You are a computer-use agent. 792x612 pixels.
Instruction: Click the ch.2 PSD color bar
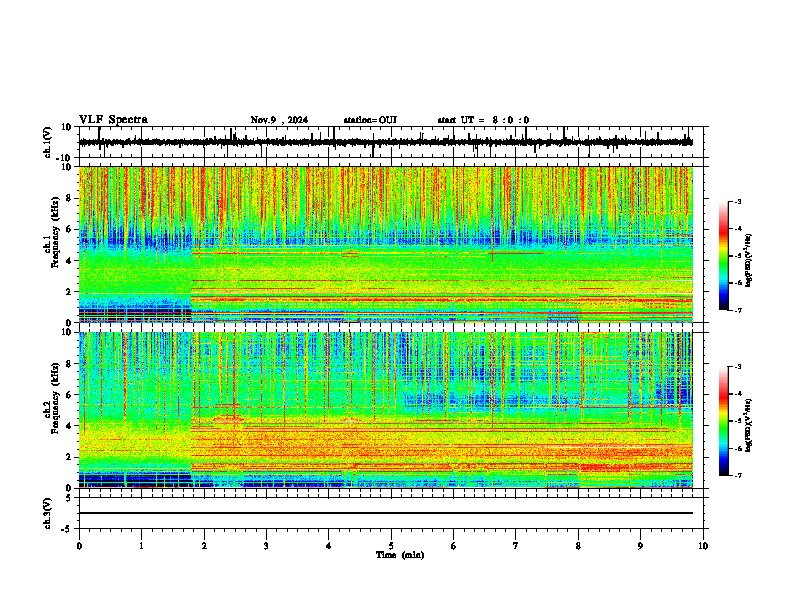coord(723,421)
